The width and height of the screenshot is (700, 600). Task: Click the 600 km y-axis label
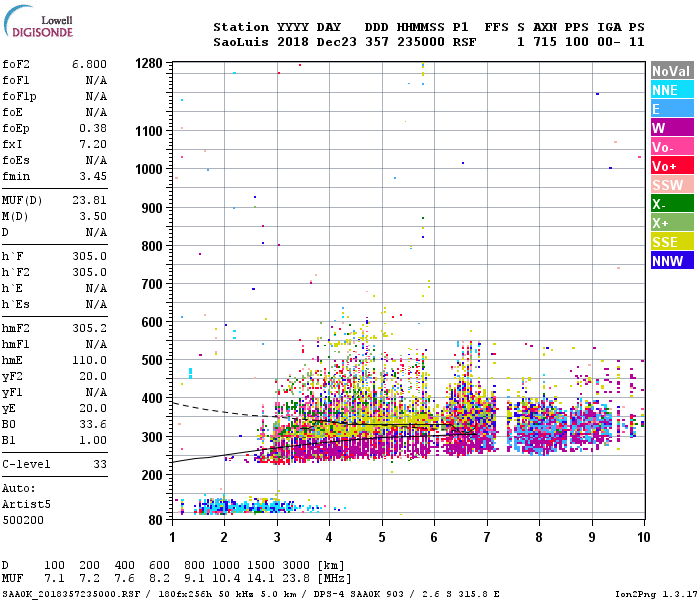[152, 322]
